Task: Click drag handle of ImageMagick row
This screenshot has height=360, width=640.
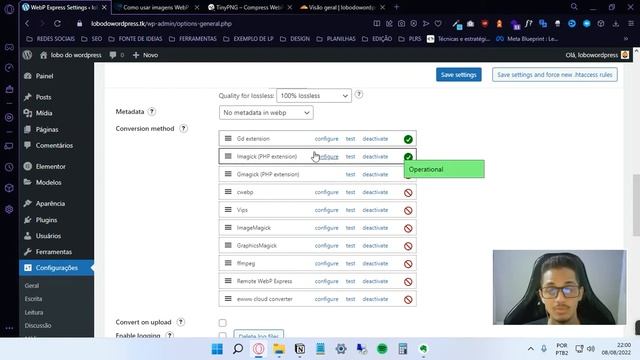Action: (228, 228)
